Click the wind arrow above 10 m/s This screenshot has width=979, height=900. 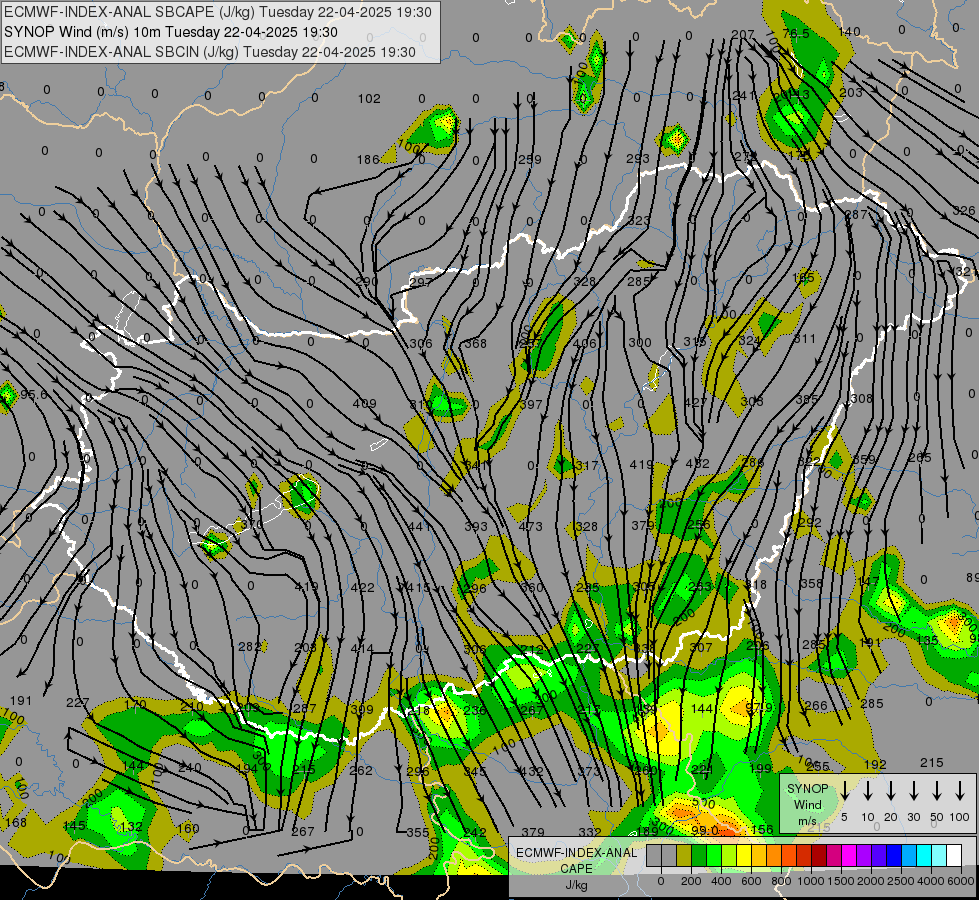868,791
